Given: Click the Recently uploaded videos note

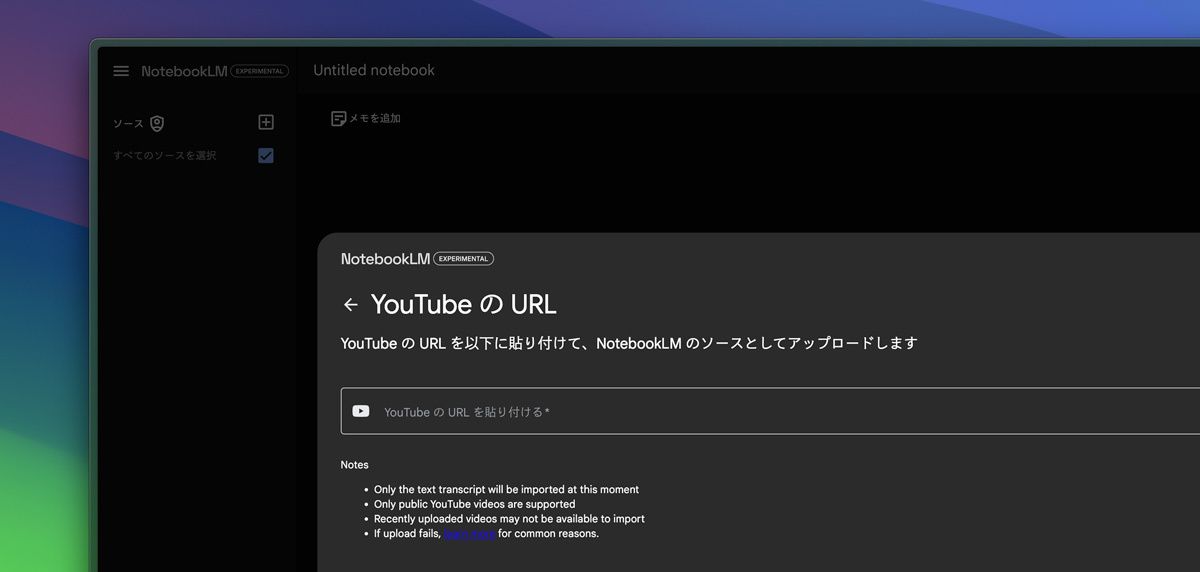Looking at the screenshot, I should tap(509, 519).
